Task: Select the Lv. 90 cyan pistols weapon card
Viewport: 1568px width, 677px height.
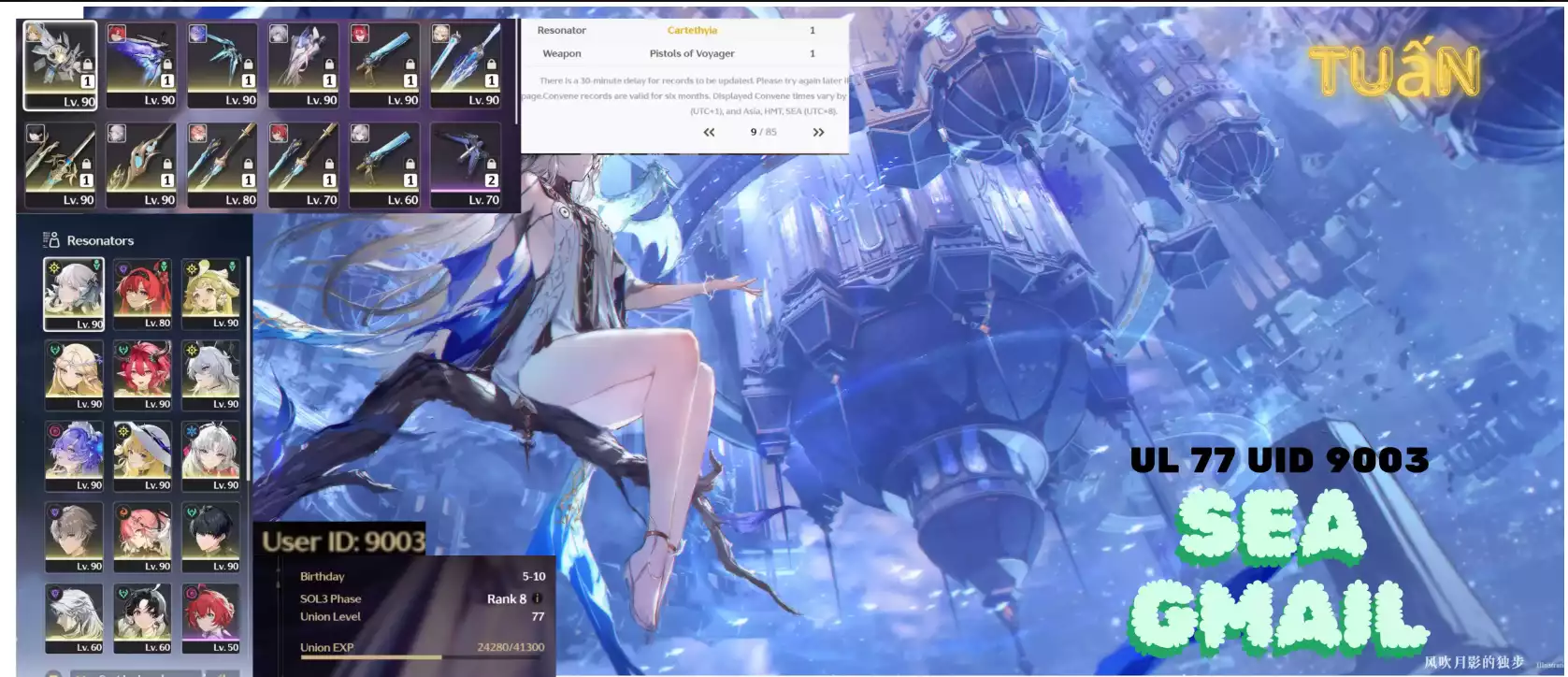Action: click(x=384, y=65)
